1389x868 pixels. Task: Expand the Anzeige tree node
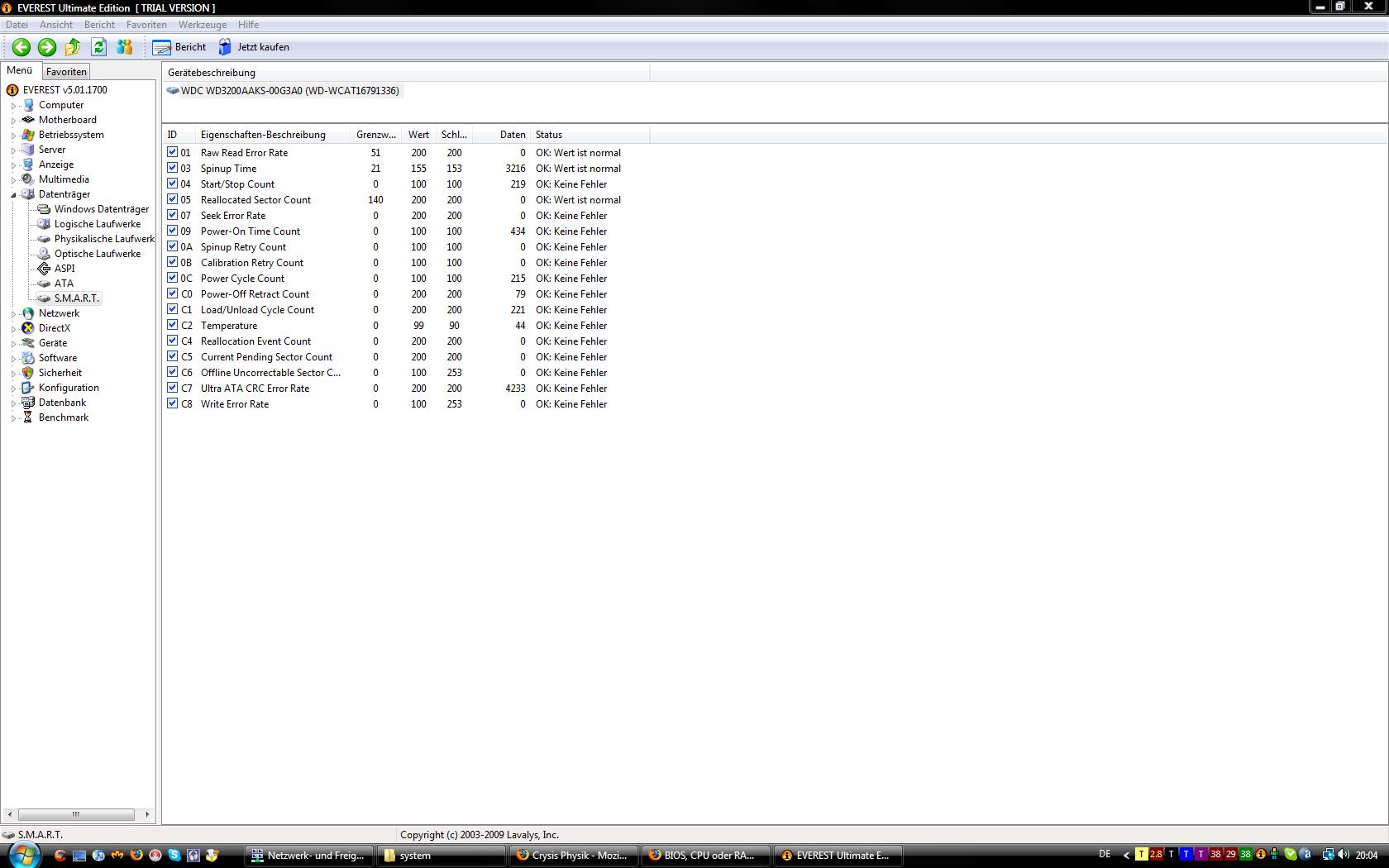pyautogui.click(x=13, y=165)
